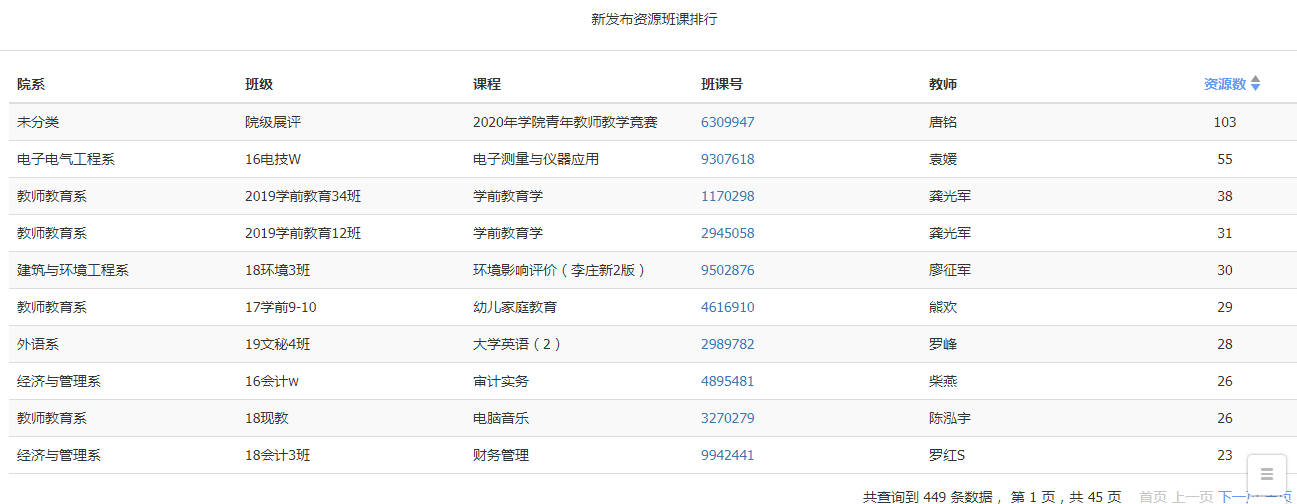Select course 幼儿家庭教育

(515, 307)
